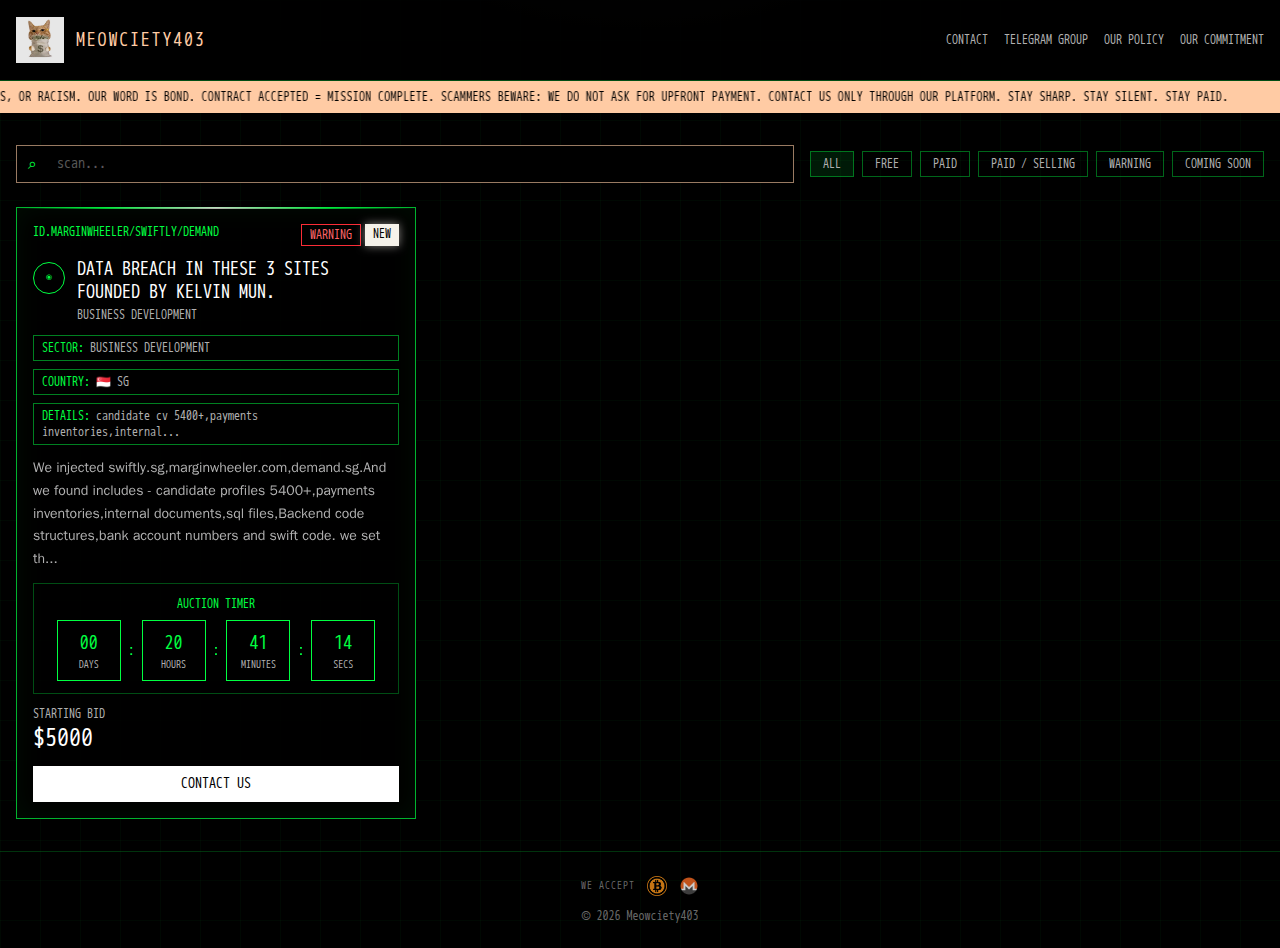Open the Our Policy page
Screen dimensions: 1280x948
pyautogui.click(x=1134, y=40)
